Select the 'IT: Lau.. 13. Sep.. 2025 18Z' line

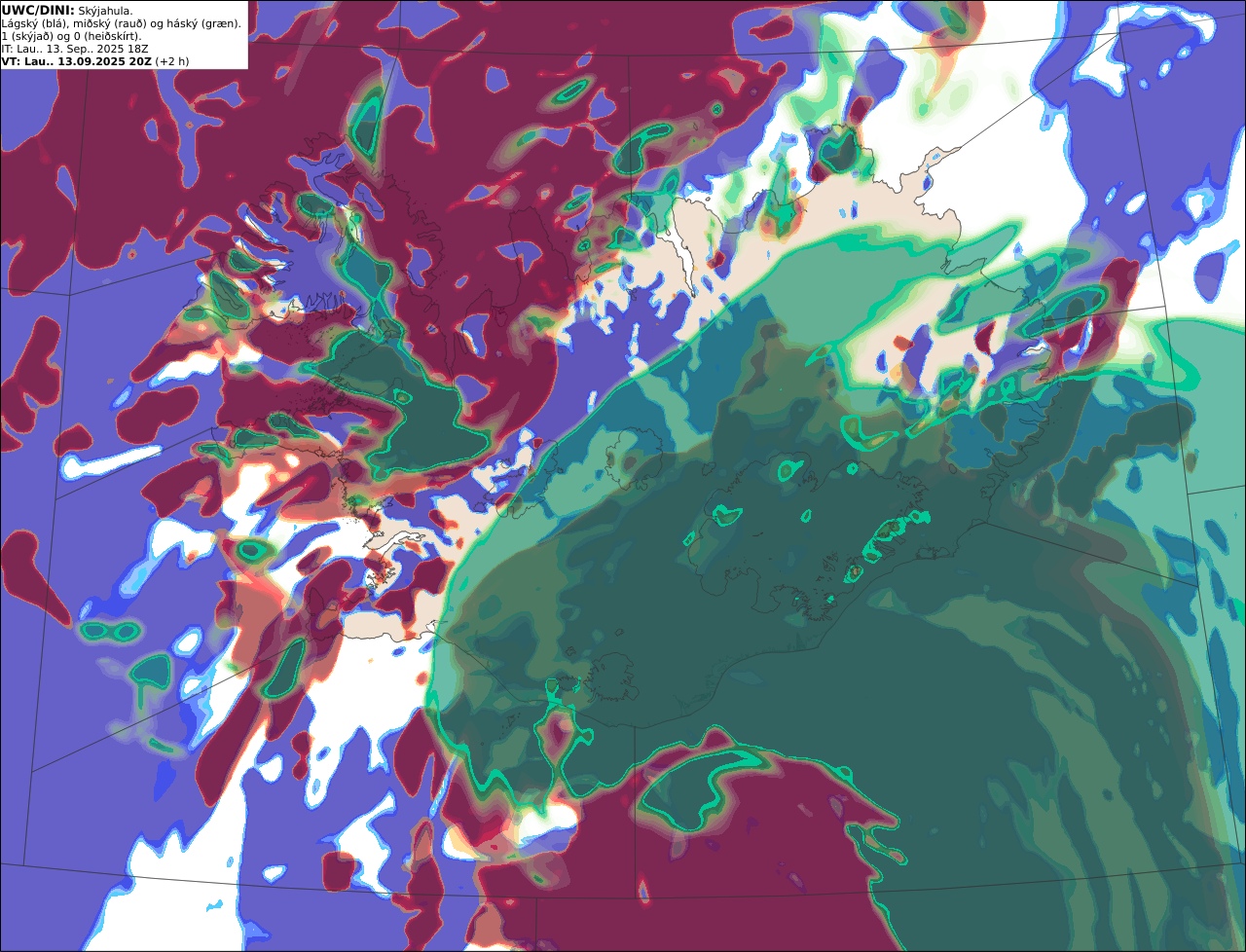tap(75, 49)
